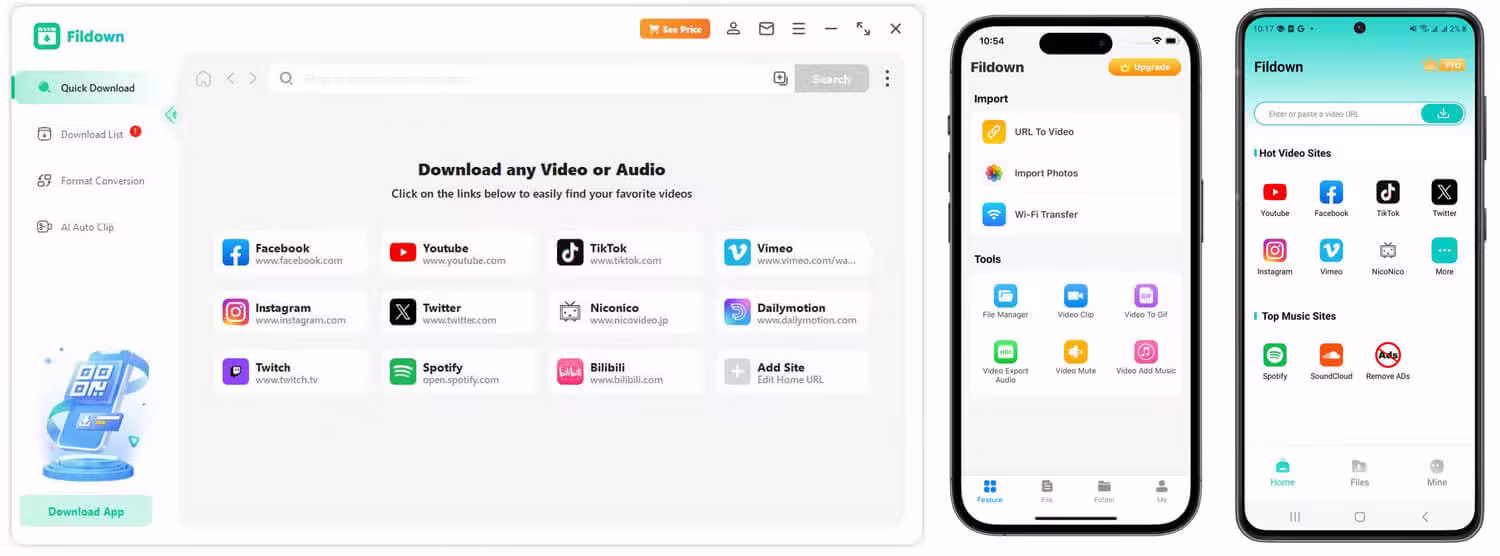Tap the PRO badge on Android app

(1443, 65)
